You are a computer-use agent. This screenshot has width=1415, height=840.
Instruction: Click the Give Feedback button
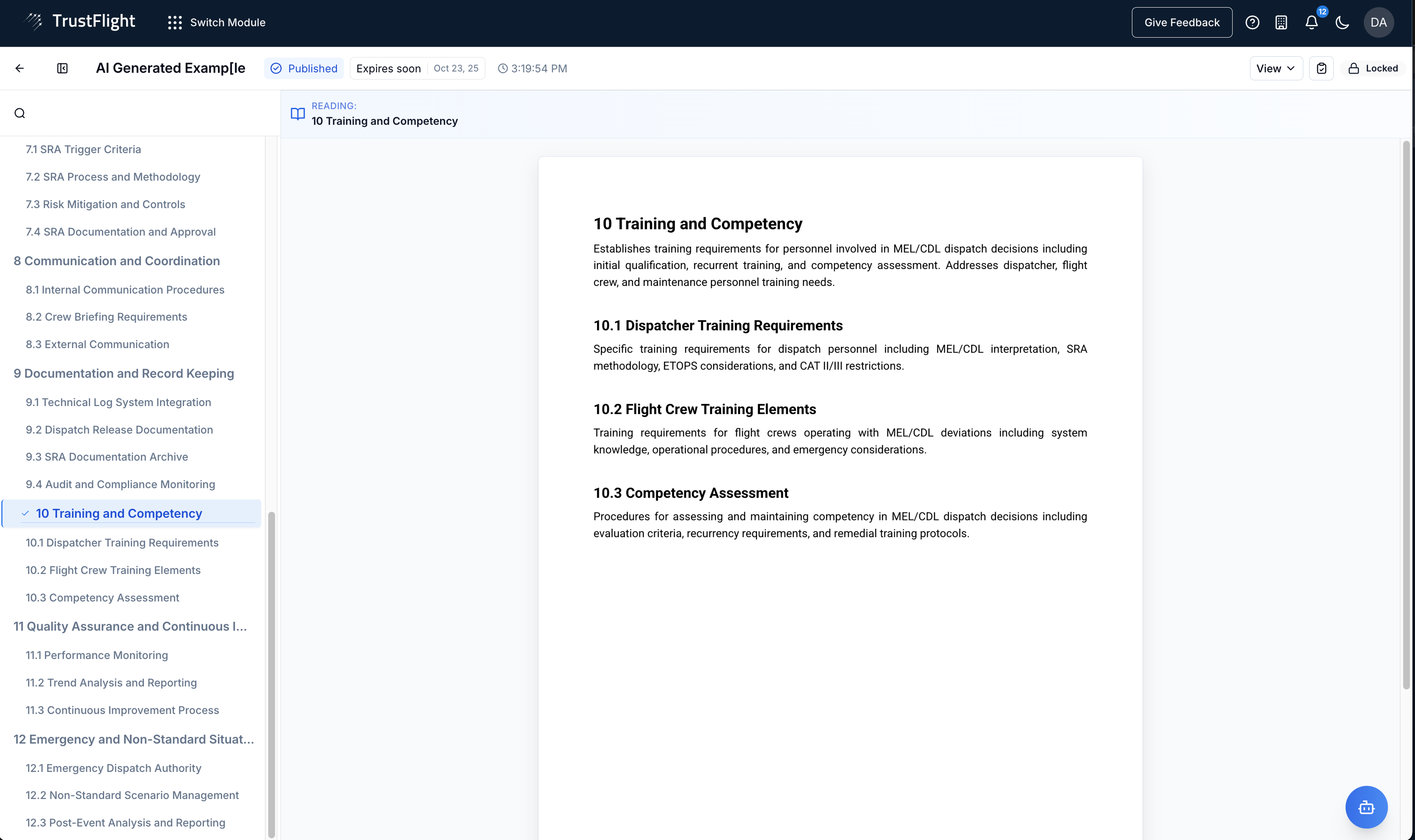(x=1182, y=23)
